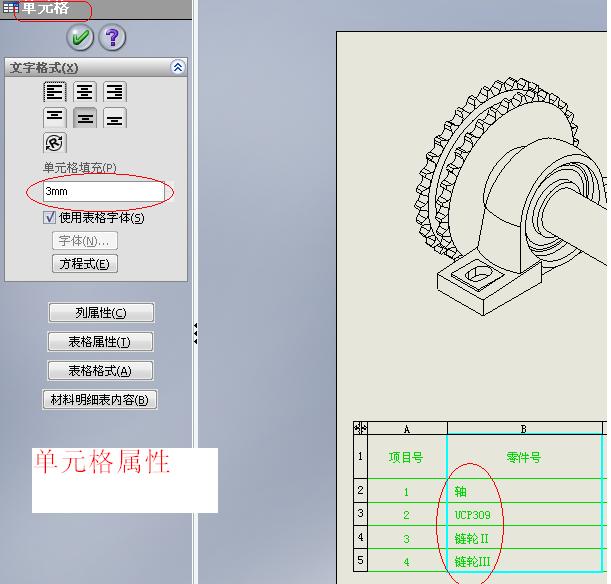The image size is (611, 584).
Task: Select left text alignment icon
Action: point(54,92)
